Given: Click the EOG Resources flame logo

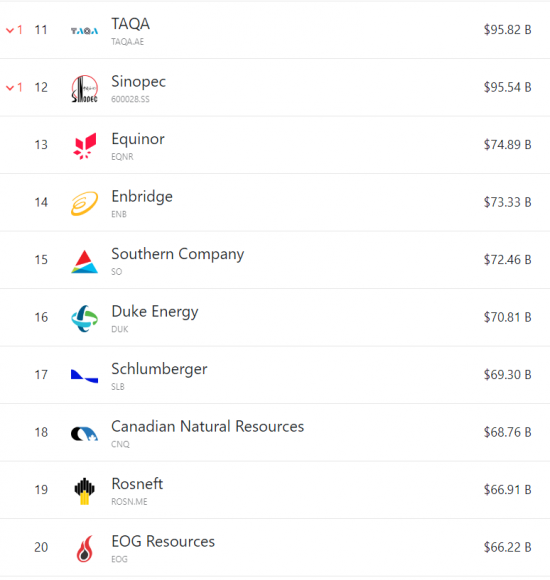Looking at the screenshot, I should [85, 549].
